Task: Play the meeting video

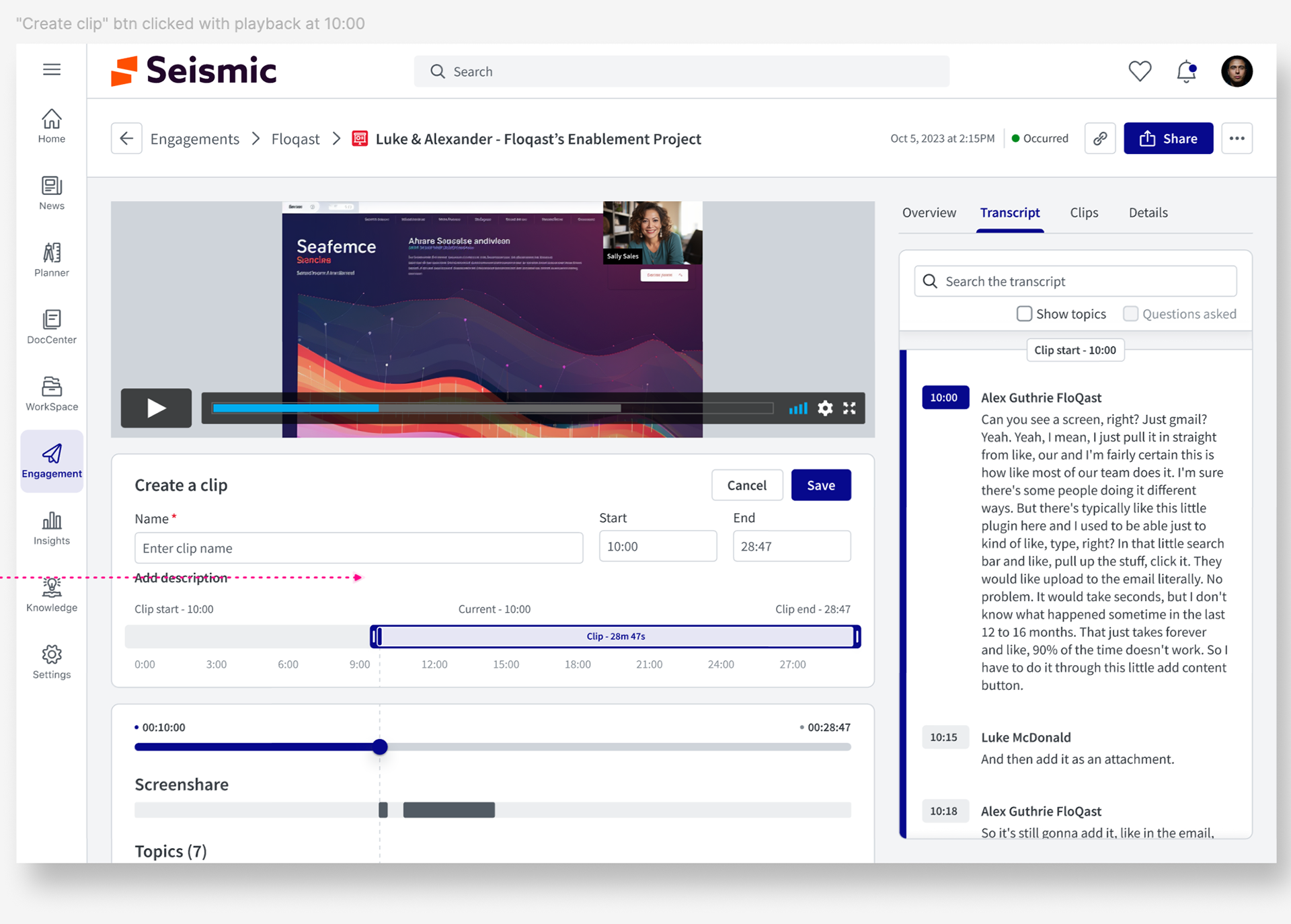Action: tap(156, 408)
